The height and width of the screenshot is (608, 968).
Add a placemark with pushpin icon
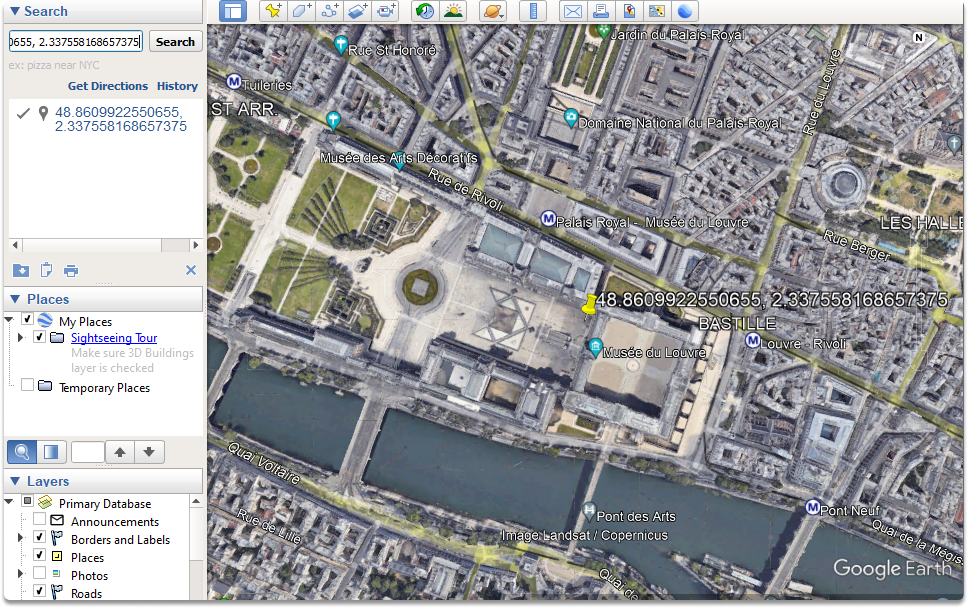[273, 11]
